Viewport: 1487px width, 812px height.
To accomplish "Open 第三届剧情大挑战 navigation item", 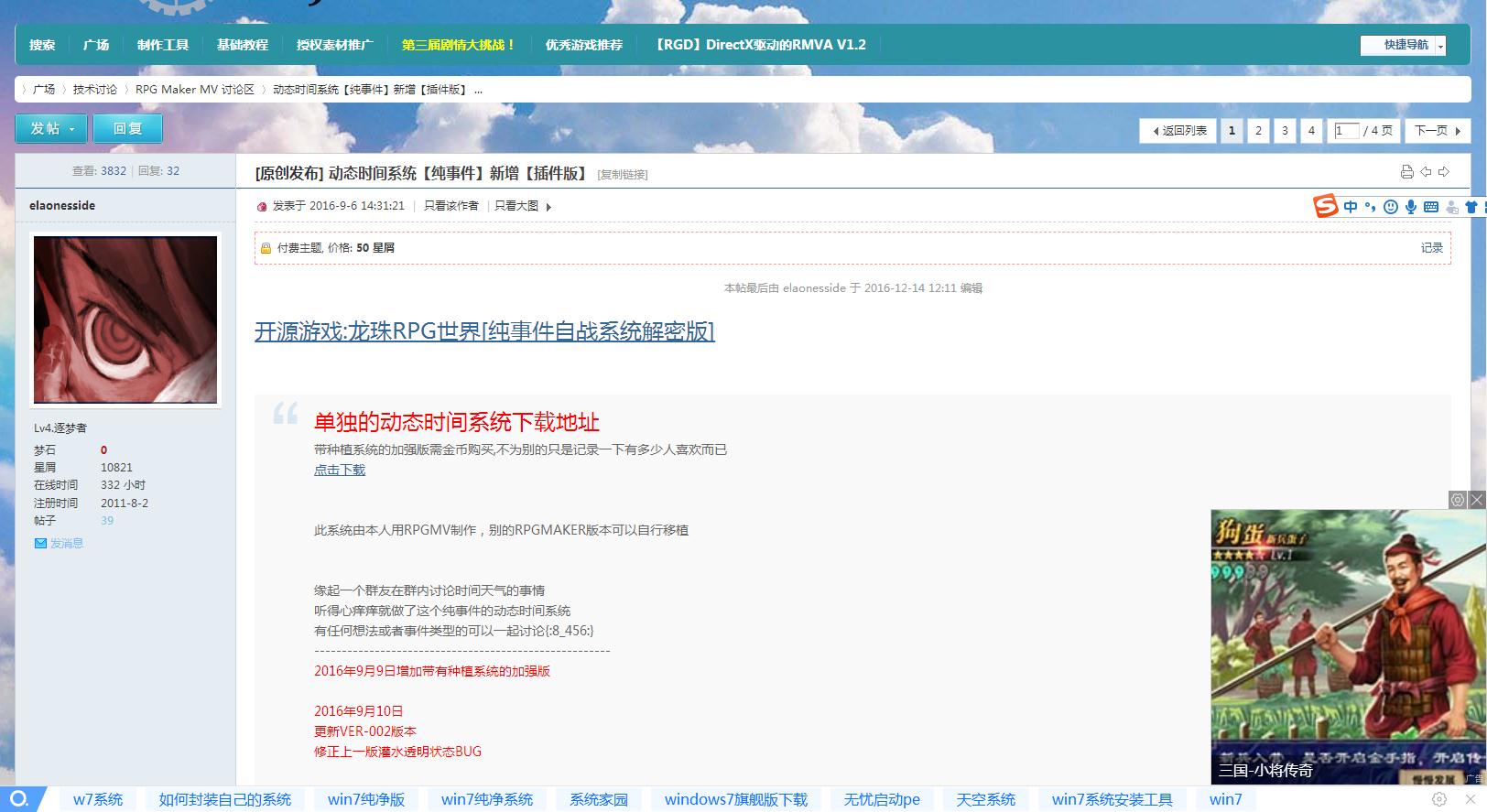I will pos(459,45).
